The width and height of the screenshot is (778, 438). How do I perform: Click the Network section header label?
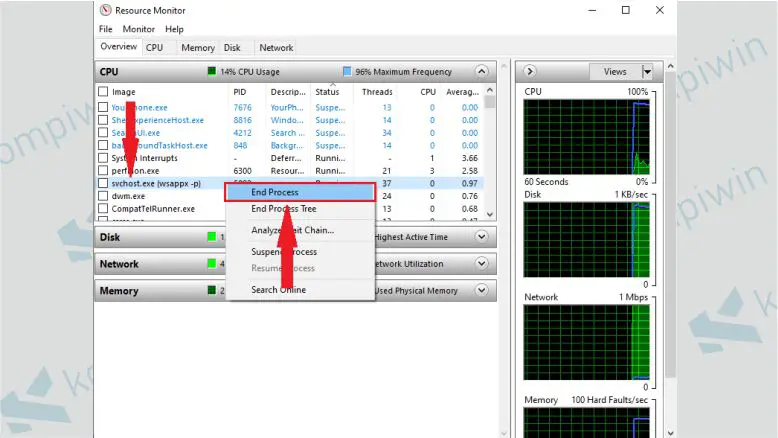click(x=119, y=264)
